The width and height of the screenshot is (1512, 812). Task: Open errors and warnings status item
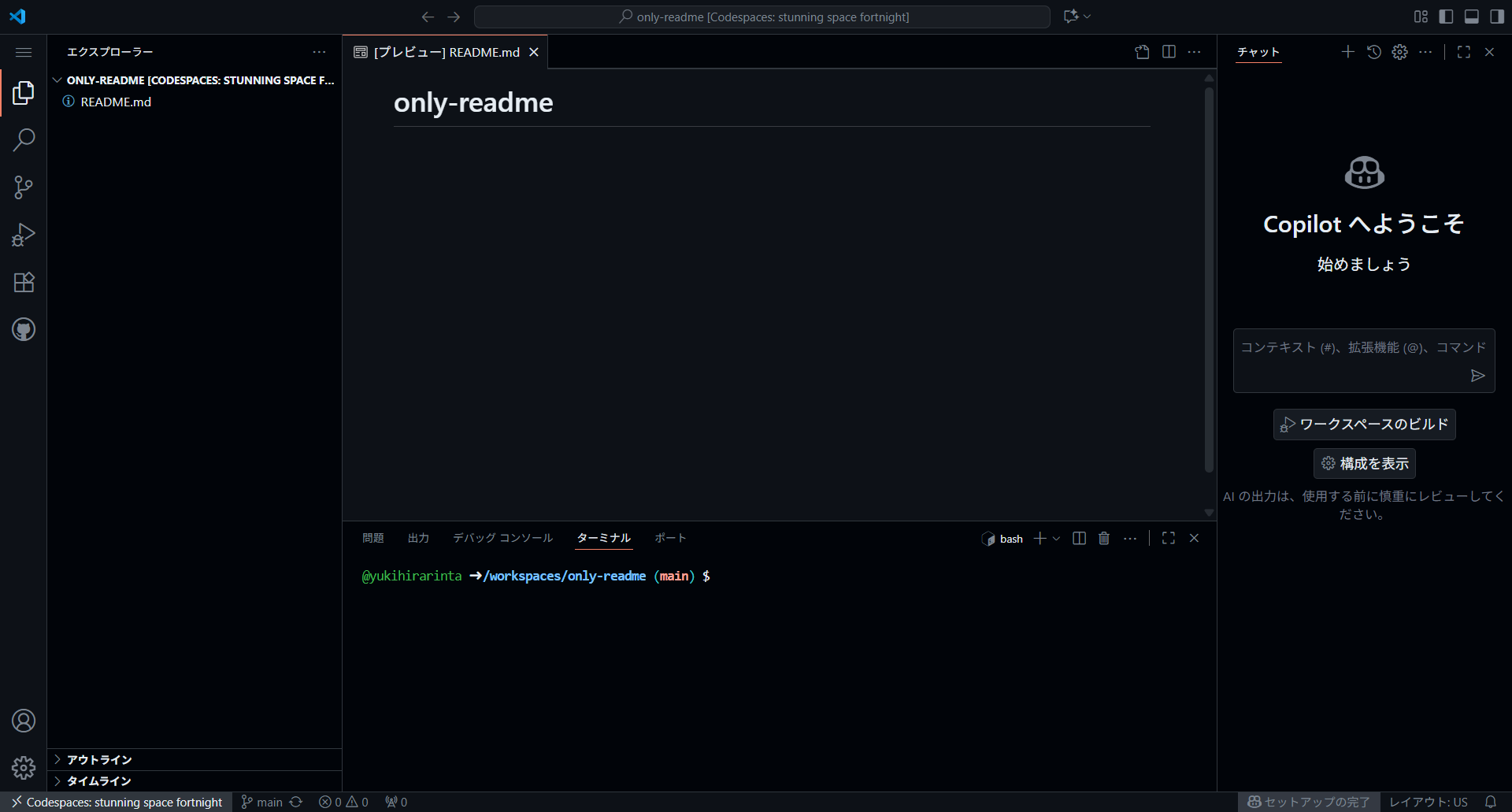[x=343, y=802]
